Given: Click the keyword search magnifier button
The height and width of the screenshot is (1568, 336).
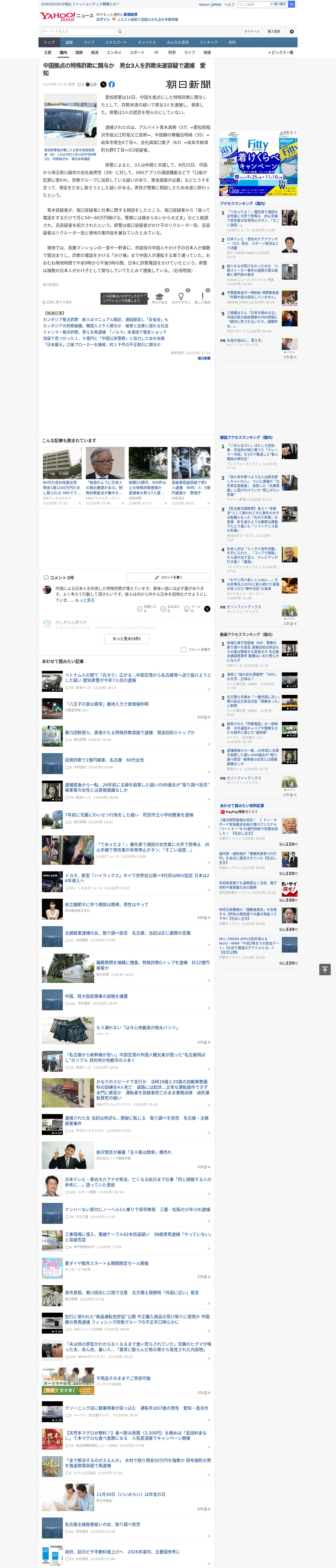Looking at the screenshot, I should point(120,31).
